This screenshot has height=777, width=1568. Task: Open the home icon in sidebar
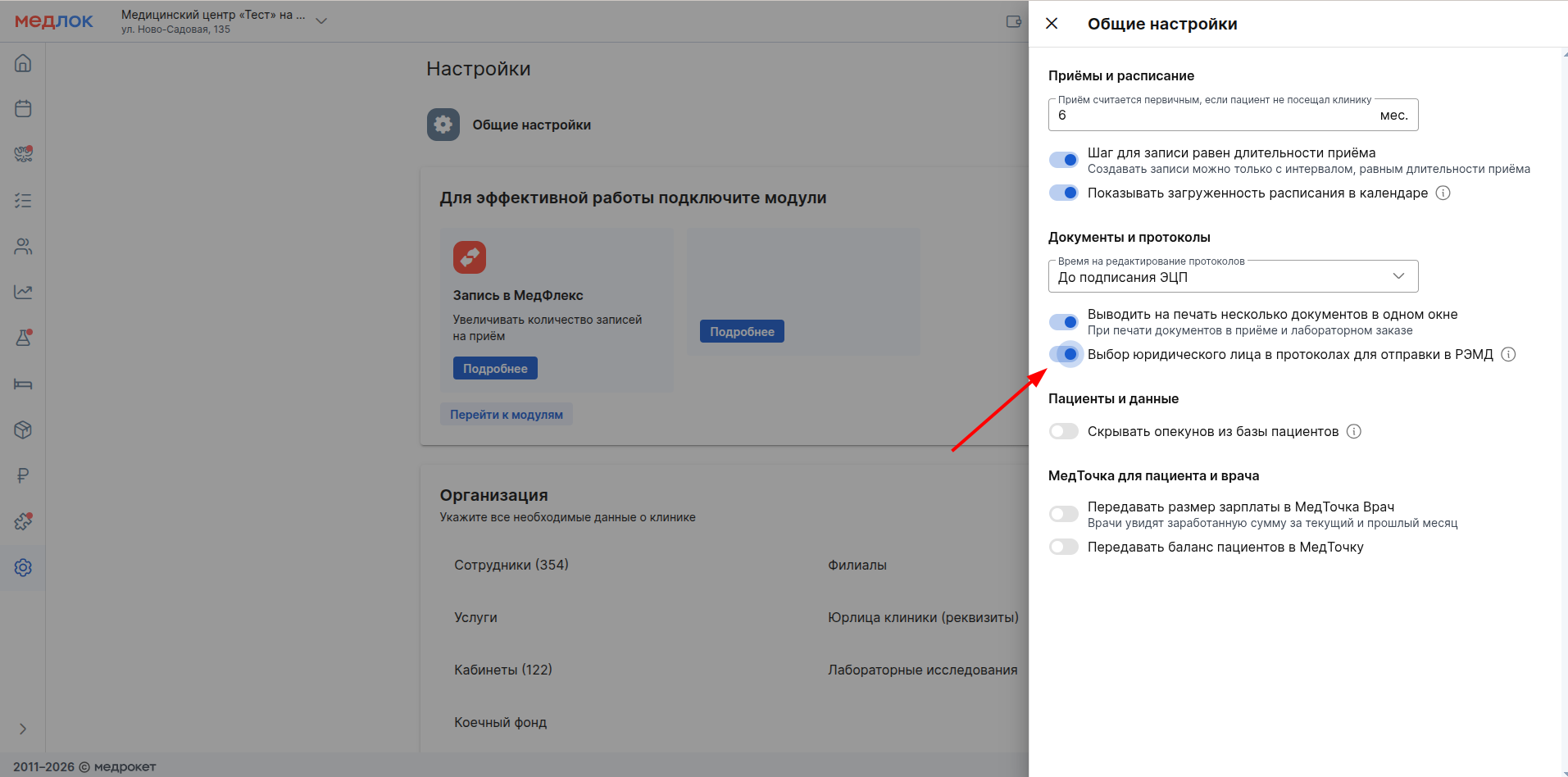(23, 63)
